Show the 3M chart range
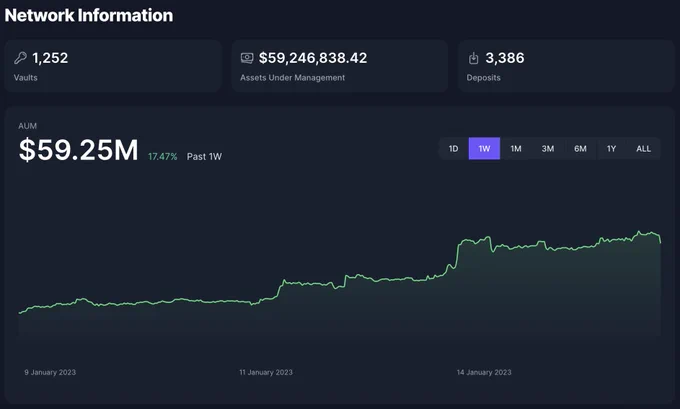The image size is (680, 409). pos(548,149)
